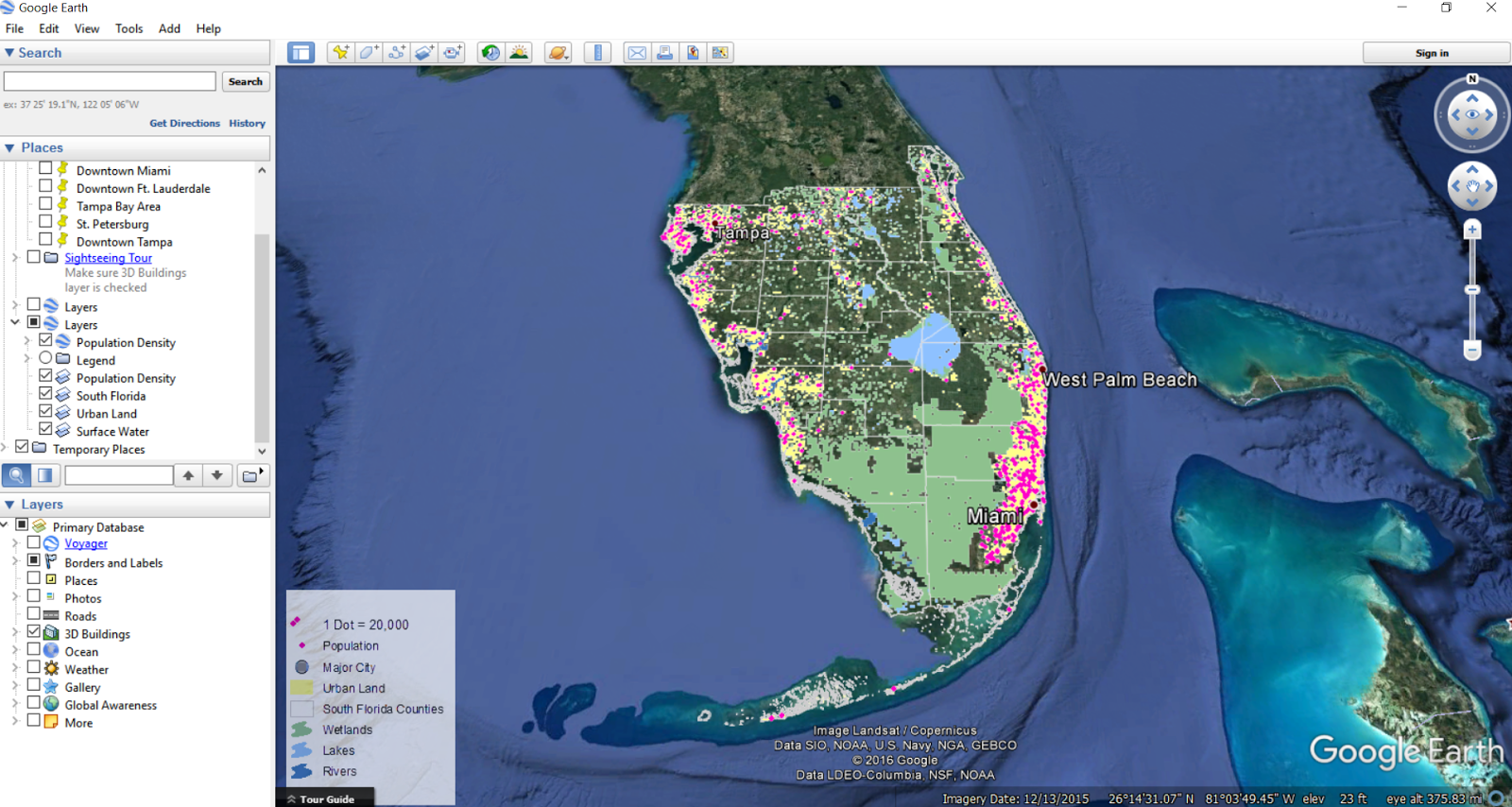Expand the Sightseeing Tour folder
1512x807 pixels.
[15, 258]
